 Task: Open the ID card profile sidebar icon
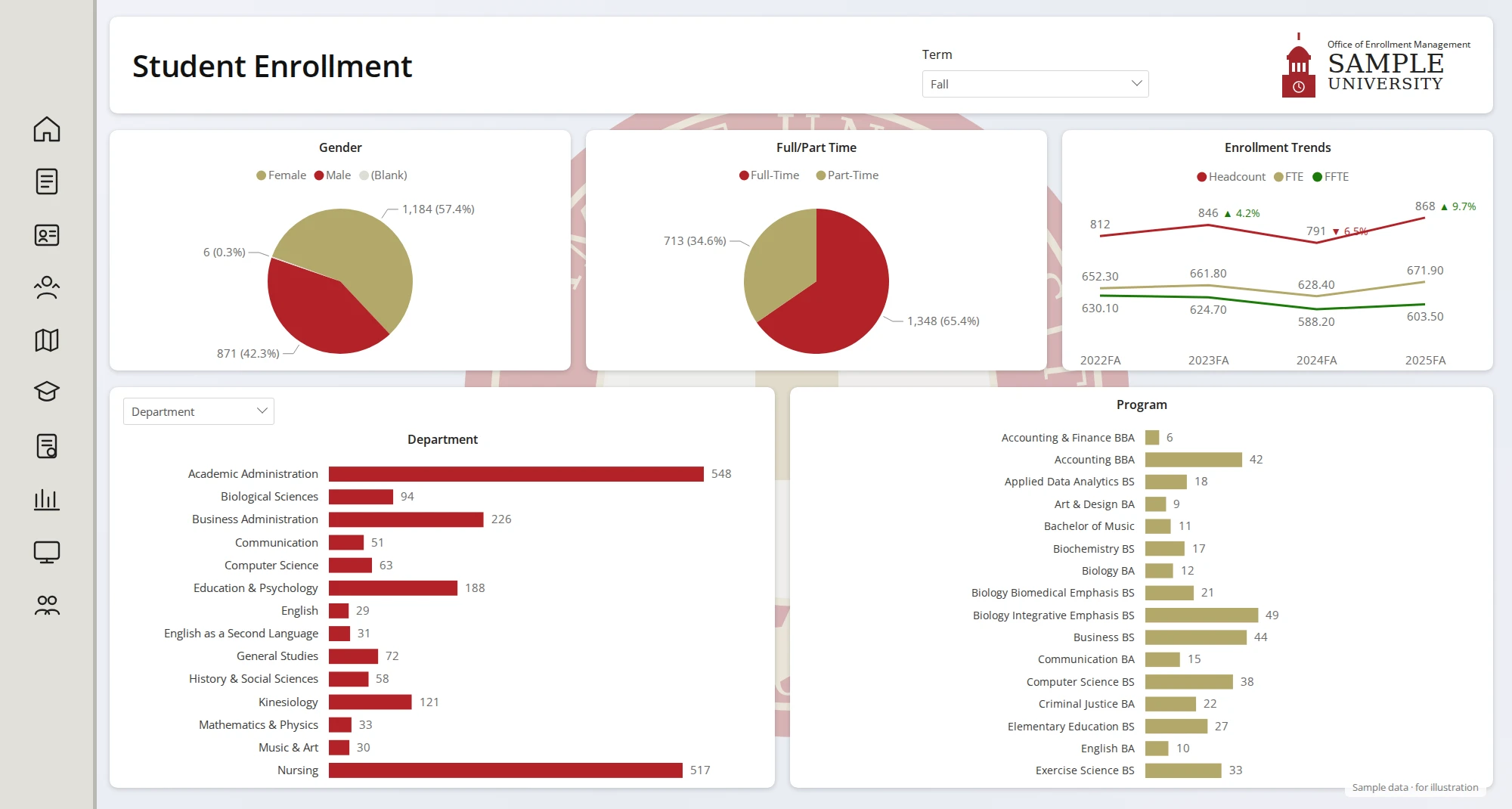(x=47, y=235)
